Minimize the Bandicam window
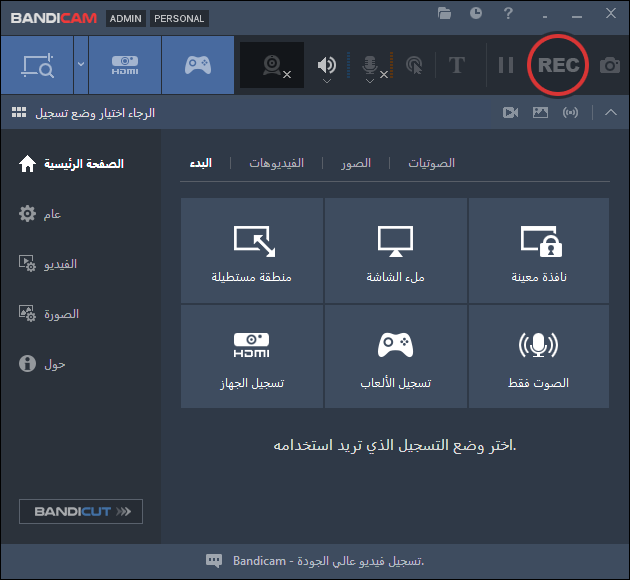Viewport: 630px width, 580px height. point(577,16)
